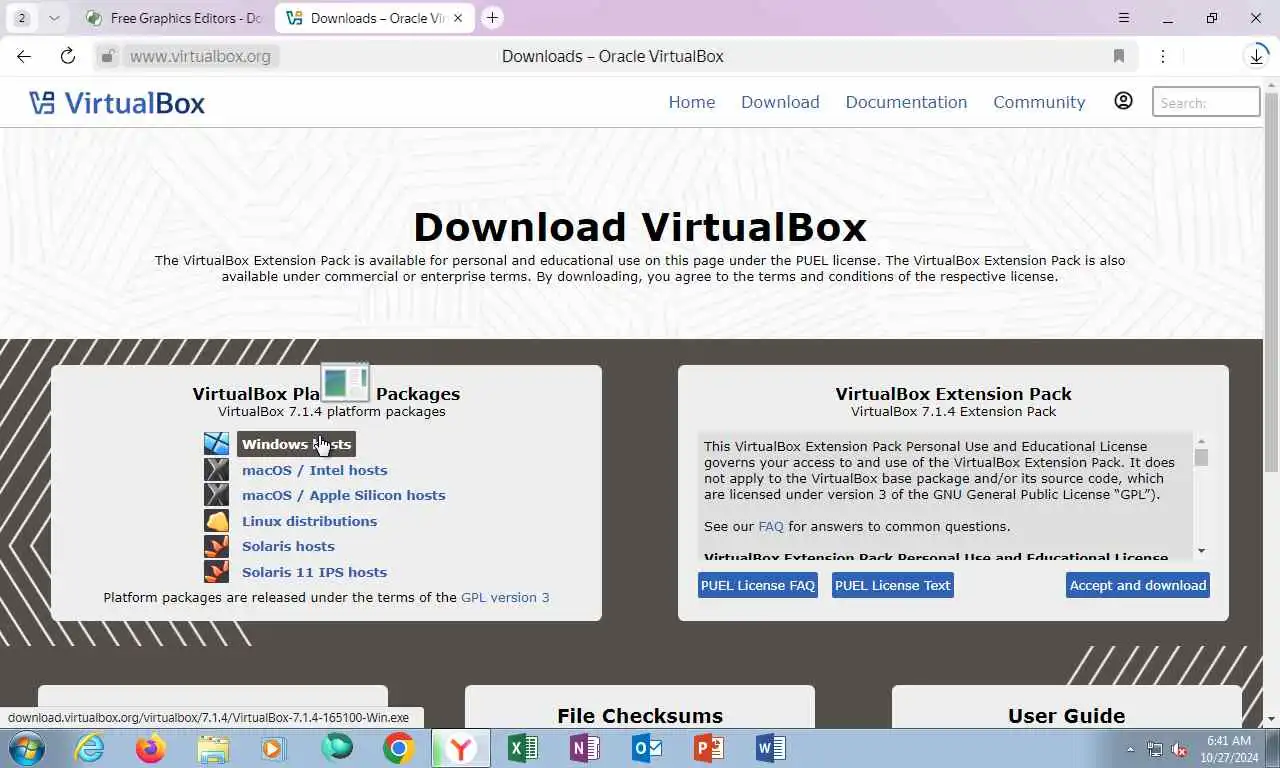Open Solaris hosts link

288,546
